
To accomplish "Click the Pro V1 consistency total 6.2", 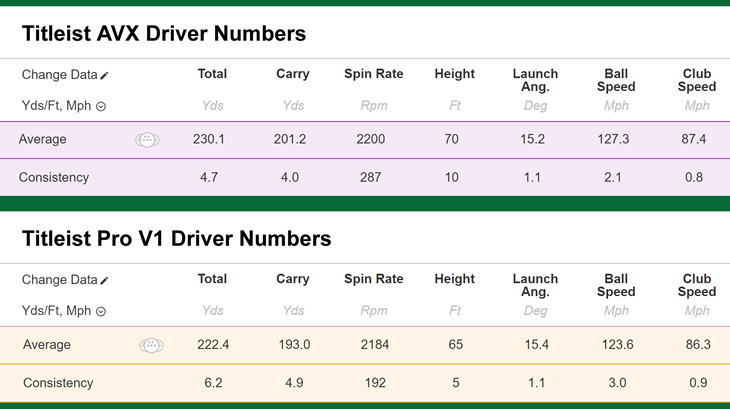I will [x=213, y=383].
